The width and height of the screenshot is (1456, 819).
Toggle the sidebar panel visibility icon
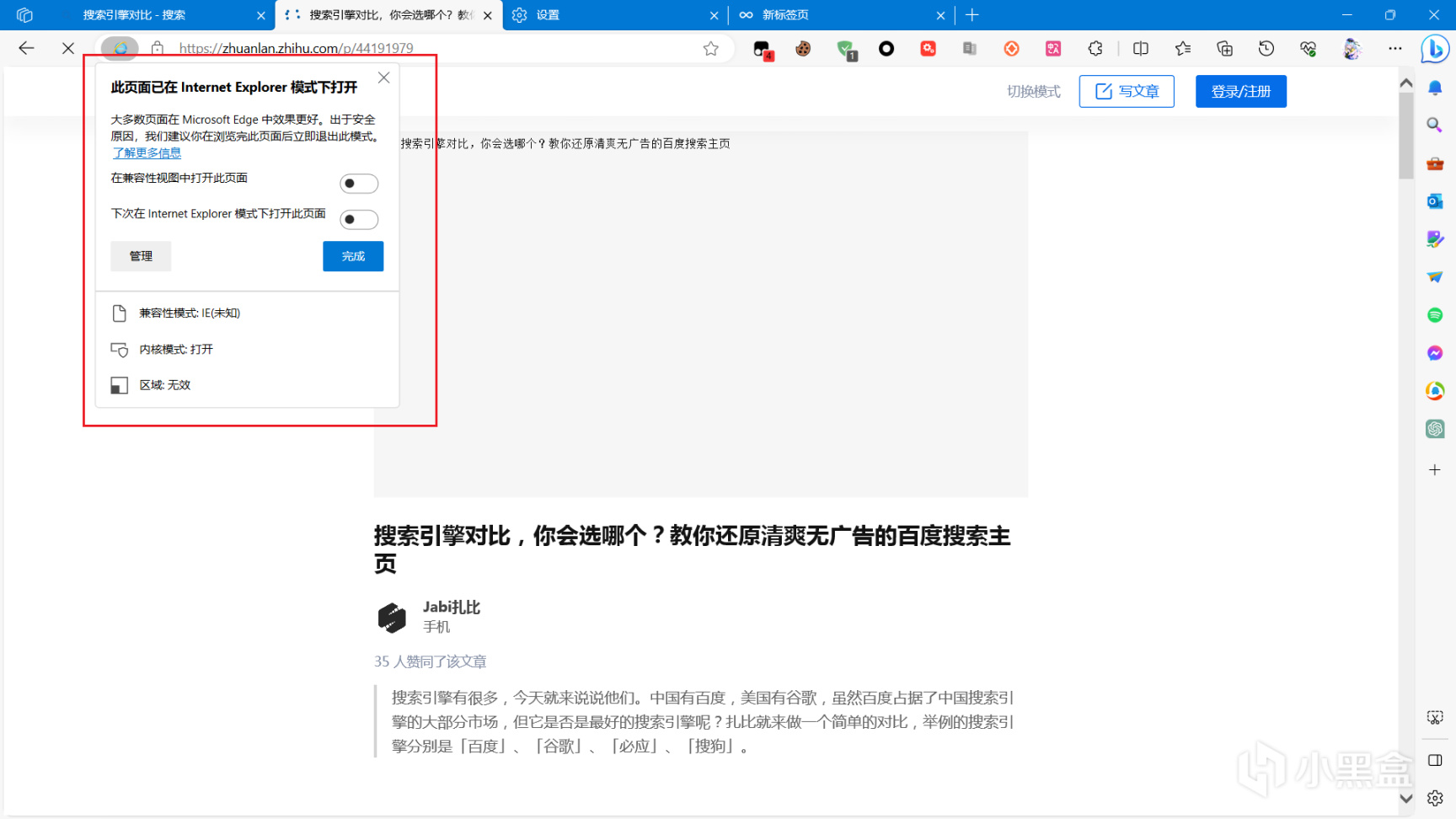click(1435, 760)
